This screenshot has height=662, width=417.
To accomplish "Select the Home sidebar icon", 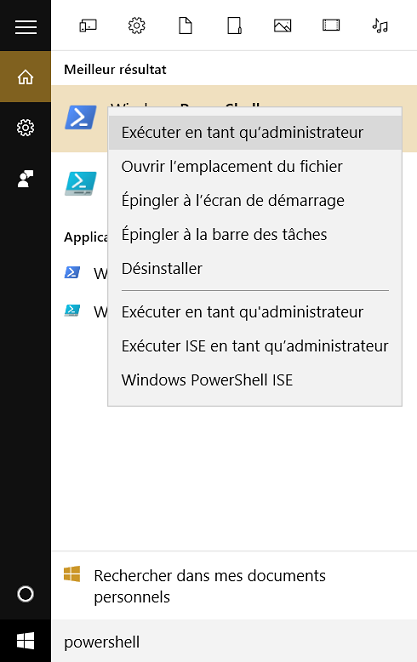I will [x=25, y=77].
